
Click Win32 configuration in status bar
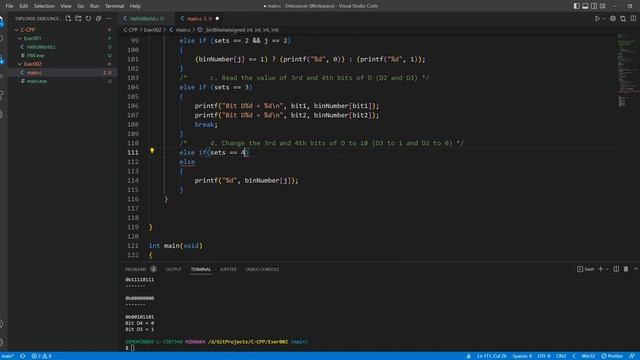[588, 356]
